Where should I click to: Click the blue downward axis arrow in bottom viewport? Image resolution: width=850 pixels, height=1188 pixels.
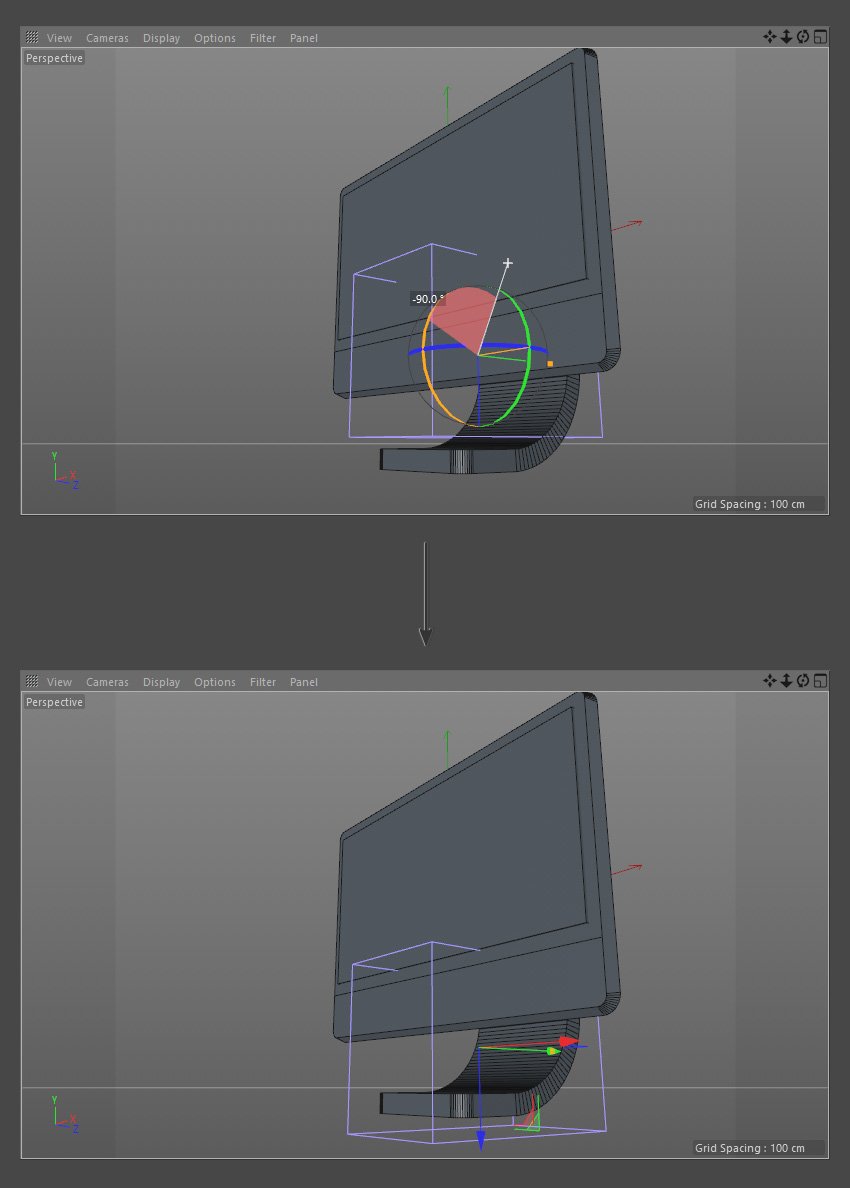pyautogui.click(x=480, y=1140)
